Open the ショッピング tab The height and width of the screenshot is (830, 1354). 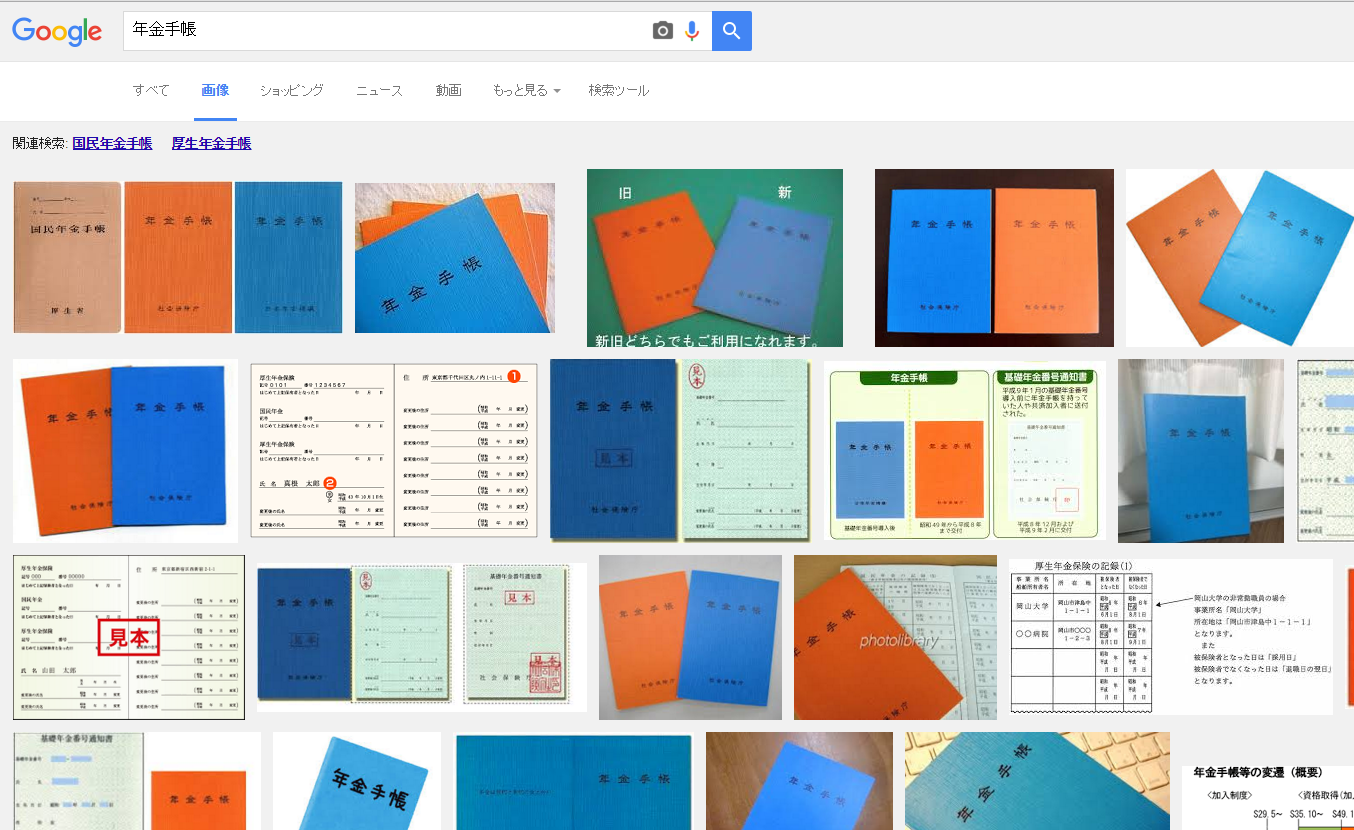(292, 90)
